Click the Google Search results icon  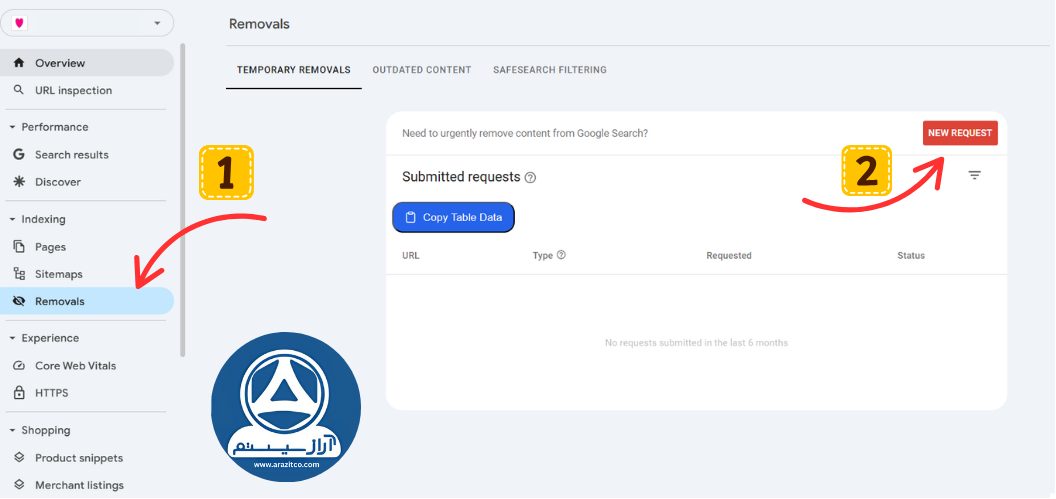point(18,155)
